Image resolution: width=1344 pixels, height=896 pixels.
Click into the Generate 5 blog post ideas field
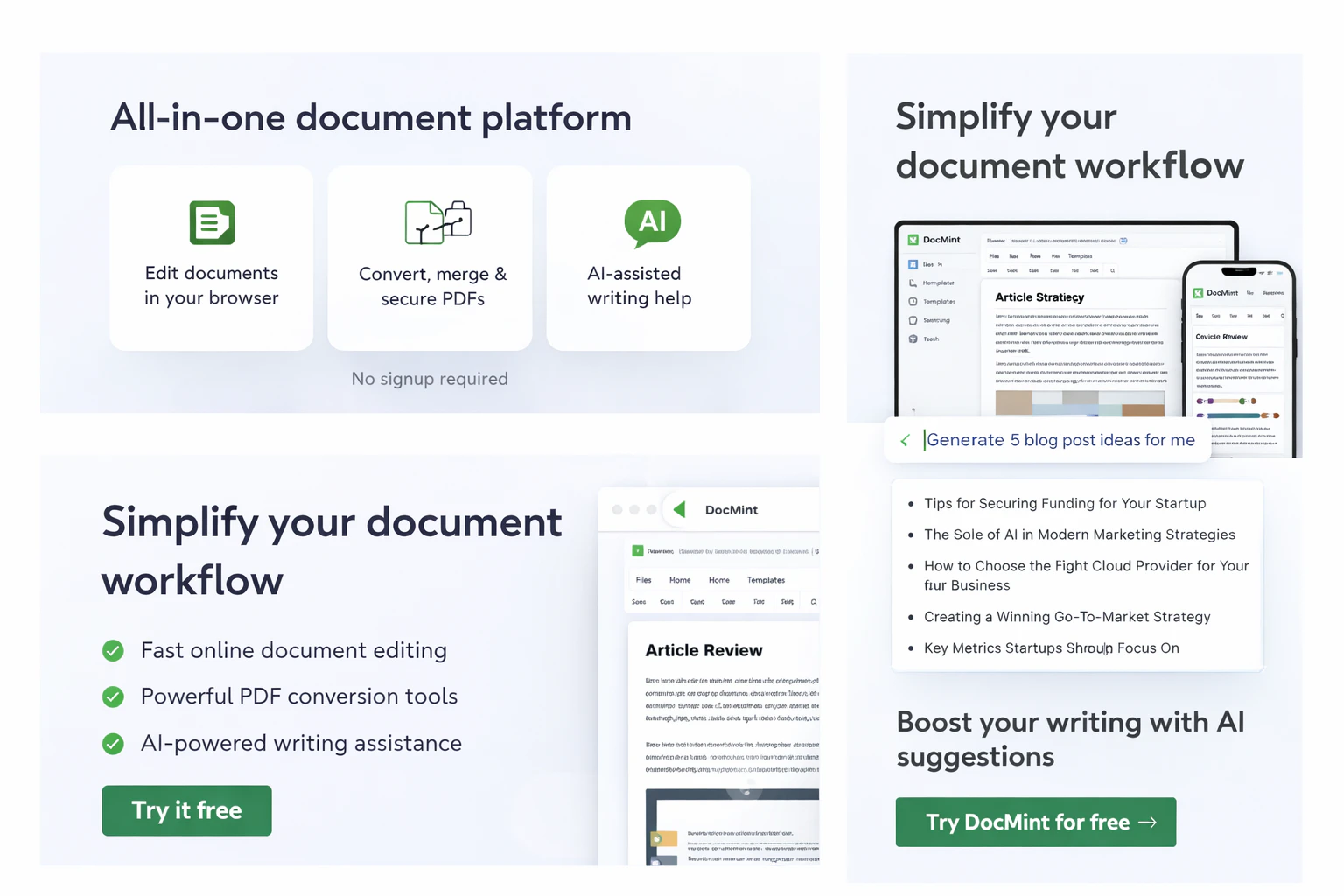click(x=1047, y=440)
